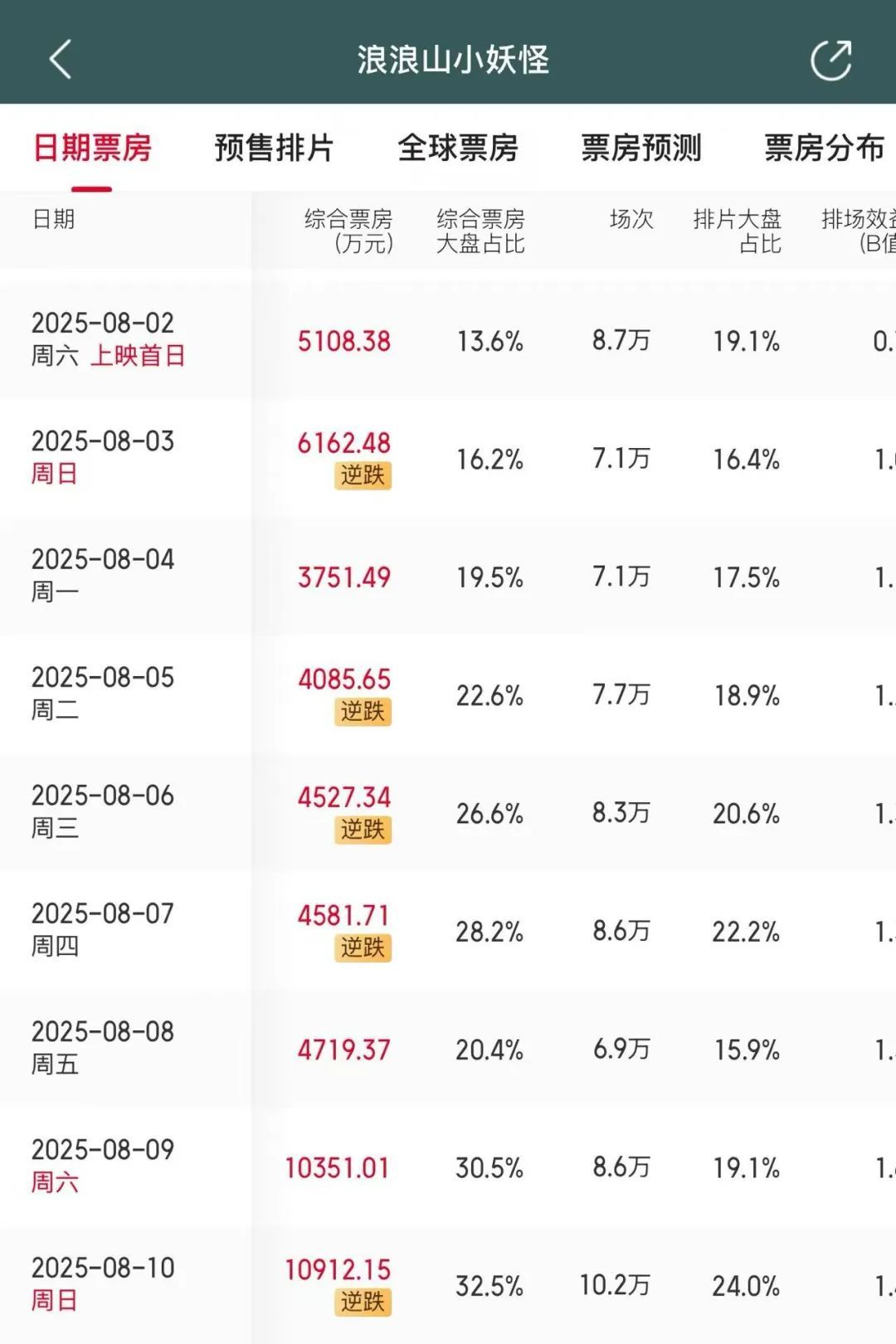The width and height of the screenshot is (896, 1344).
Task: Tap the 逆跌 badge for 2025-08-07
Action: point(363,947)
